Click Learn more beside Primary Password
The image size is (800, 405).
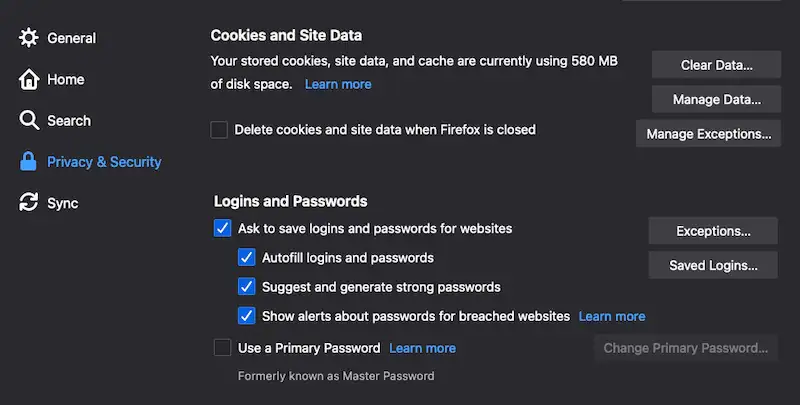(x=422, y=348)
